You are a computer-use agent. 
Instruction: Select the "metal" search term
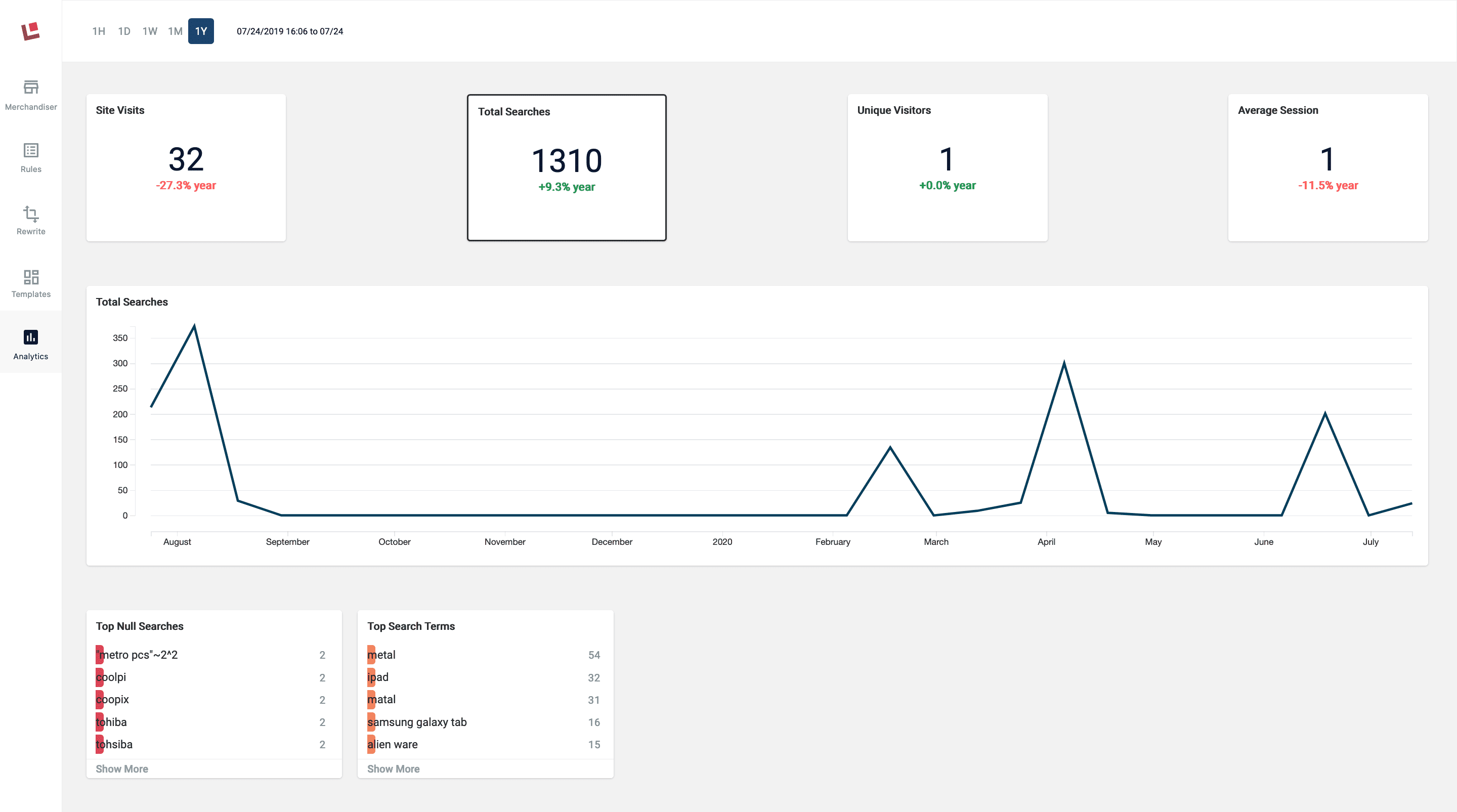pyautogui.click(x=382, y=654)
